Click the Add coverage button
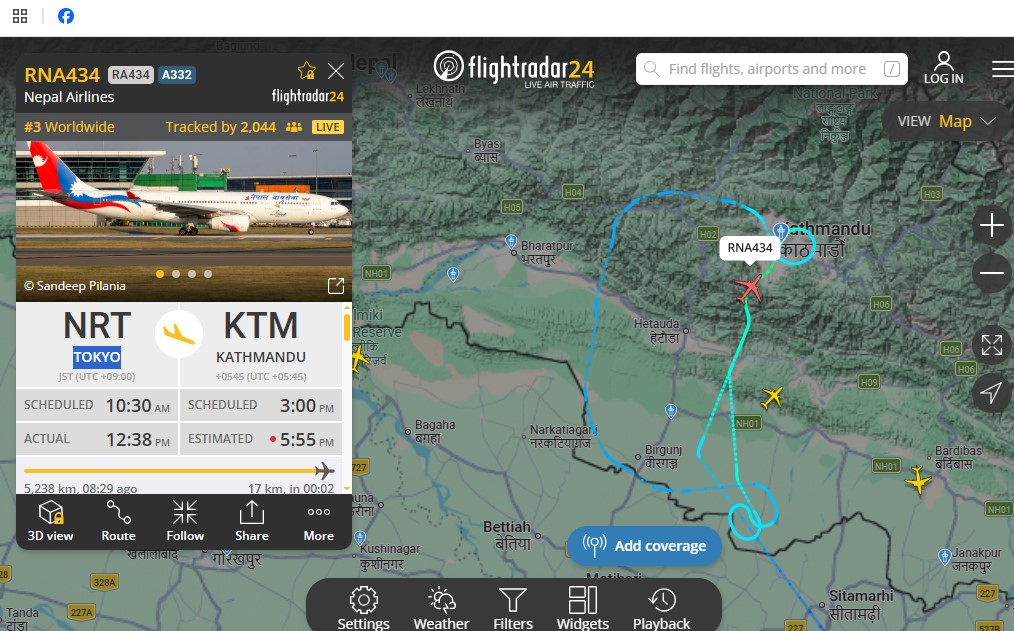Image resolution: width=1014 pixels, height=631 pixels. pos(645,546)
